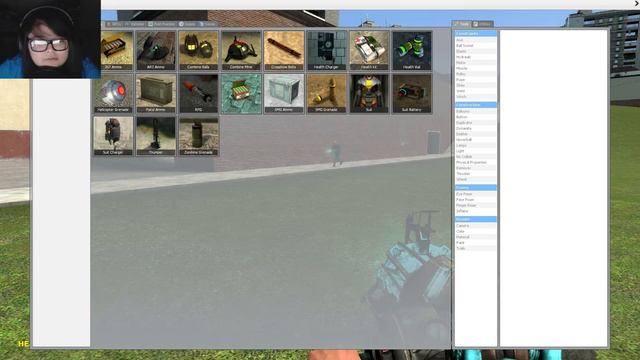
Task: Select the Weld tool
Action: click(476, 91)
